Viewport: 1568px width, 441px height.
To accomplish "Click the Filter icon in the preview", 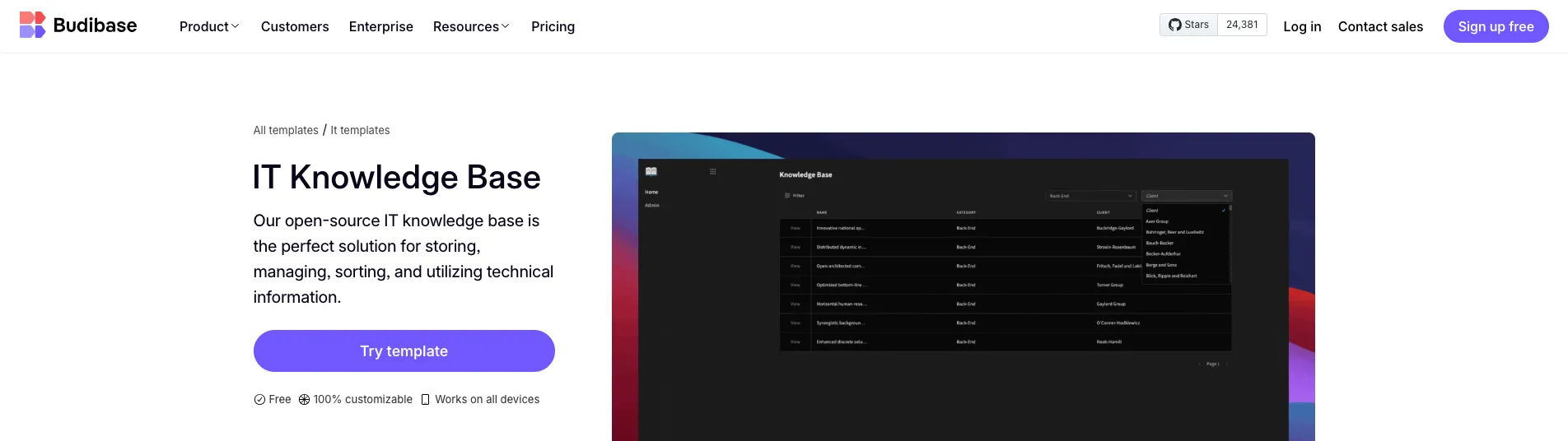I will (787, 196).
